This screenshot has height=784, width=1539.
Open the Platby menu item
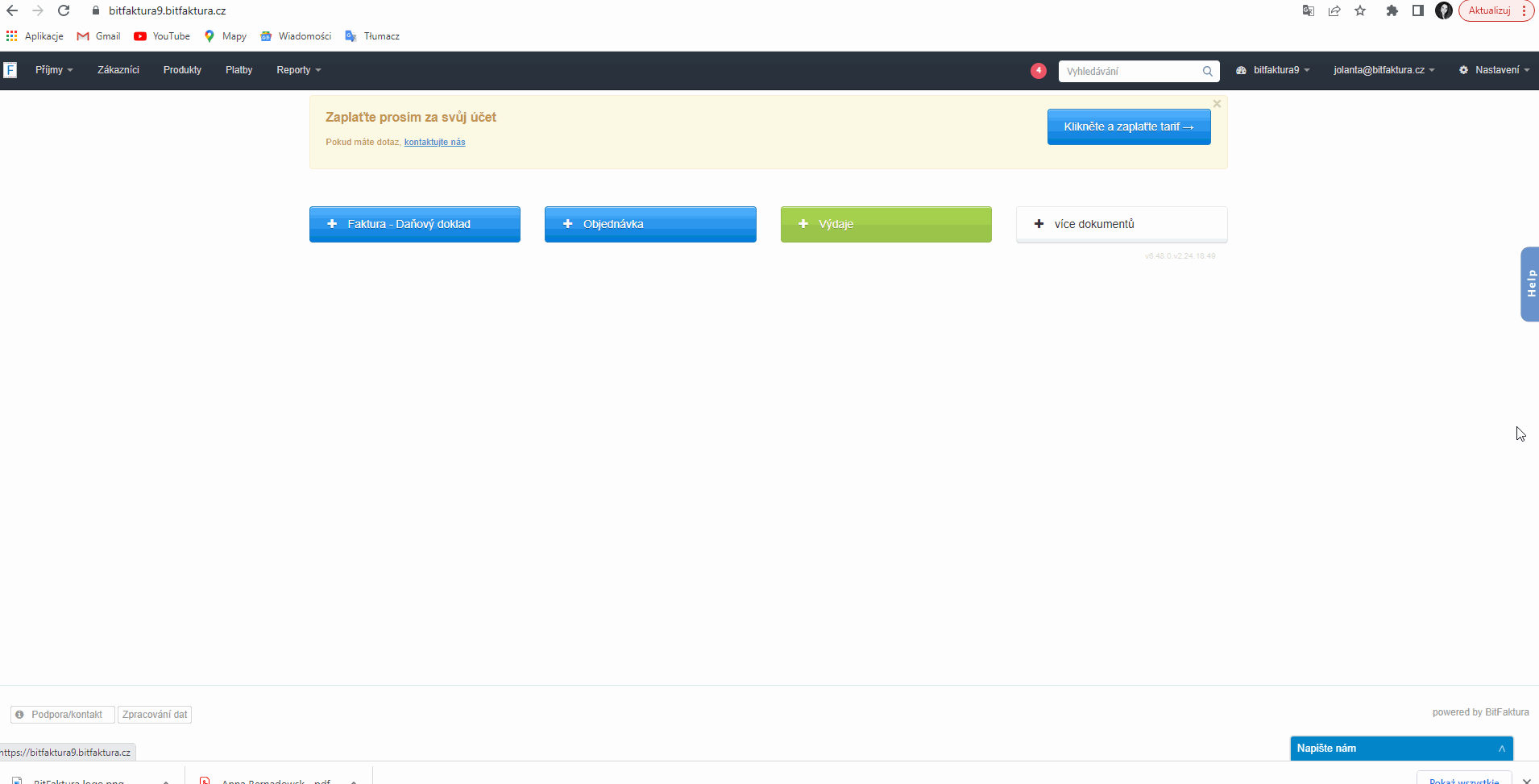pos(239,70)
